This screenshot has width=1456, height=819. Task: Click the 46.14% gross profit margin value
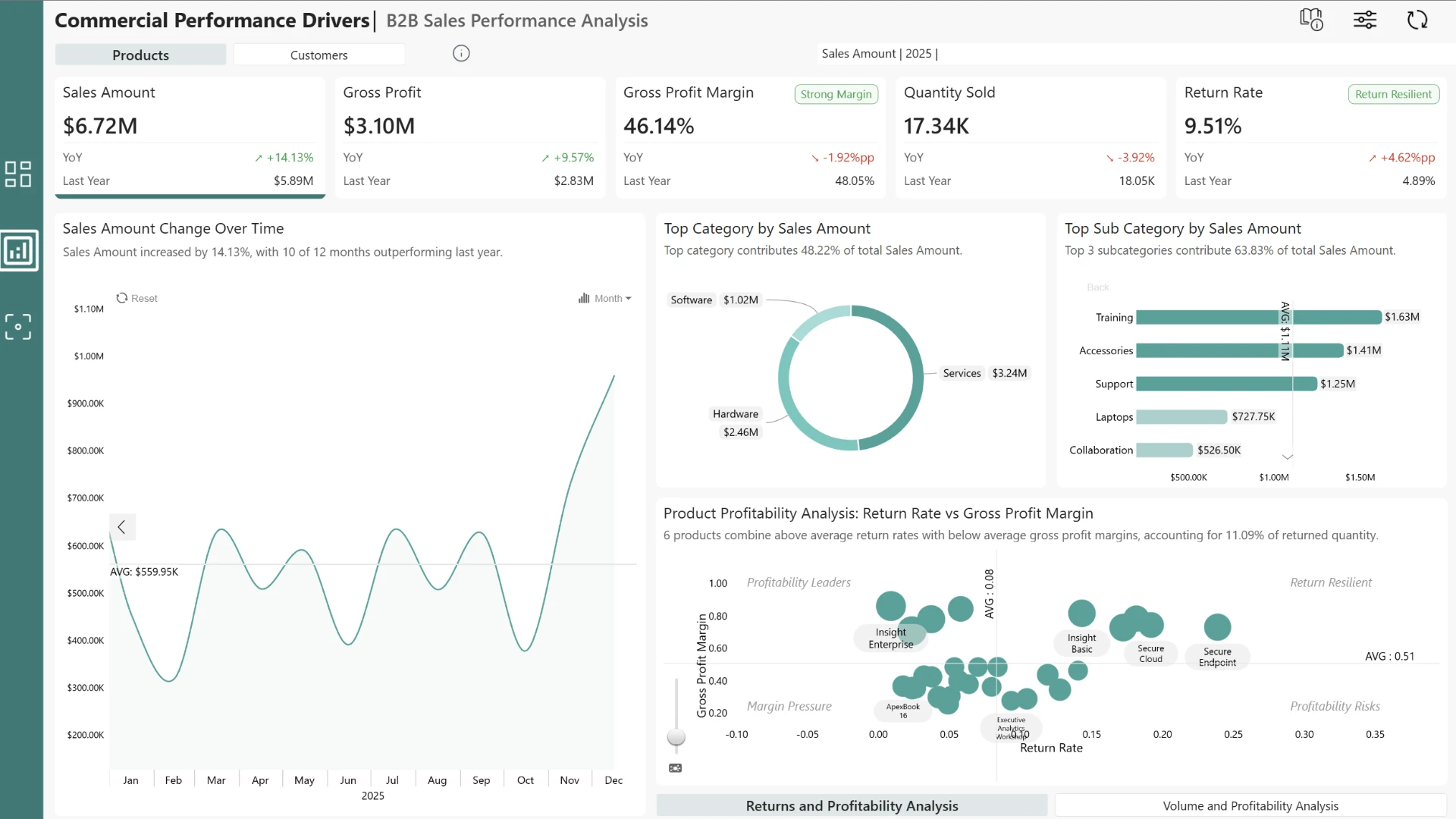(x=658, y=126)
